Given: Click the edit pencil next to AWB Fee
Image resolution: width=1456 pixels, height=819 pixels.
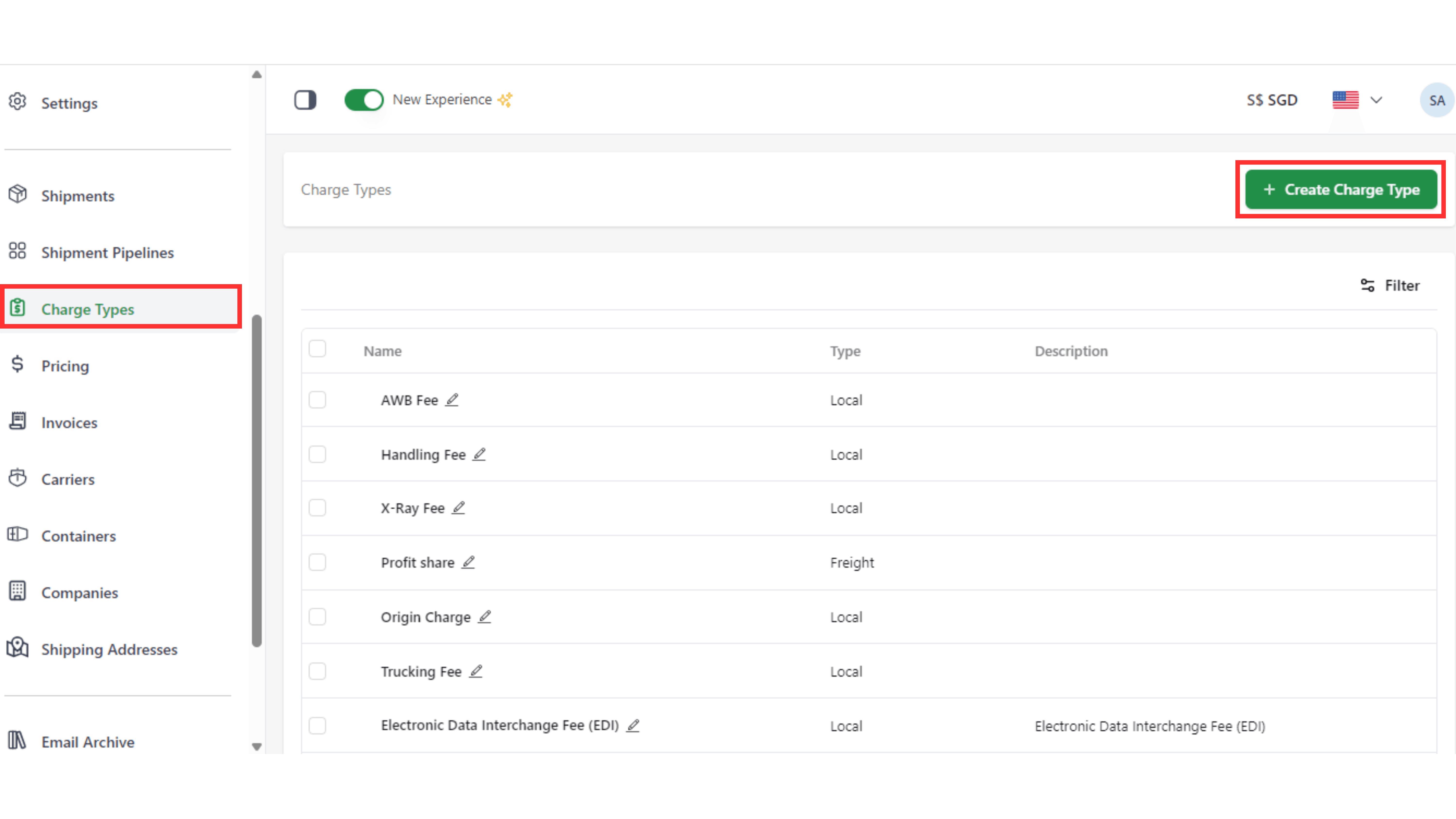Looking at the screenshot, I should 452,400.
